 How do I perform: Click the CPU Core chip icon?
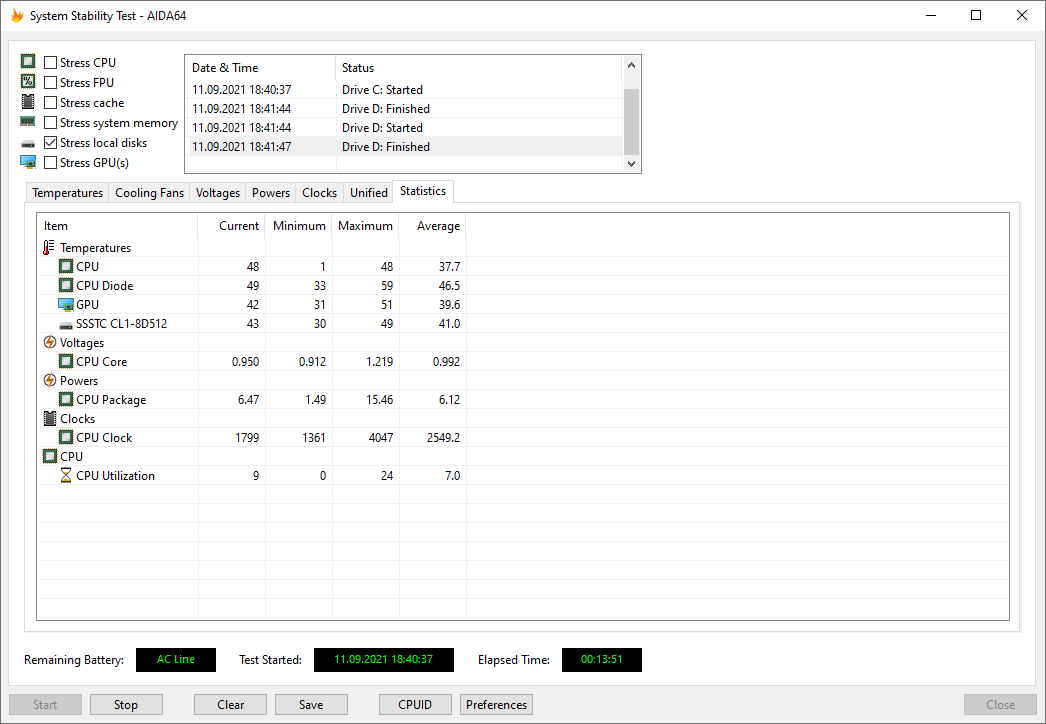tap(65, 361)
